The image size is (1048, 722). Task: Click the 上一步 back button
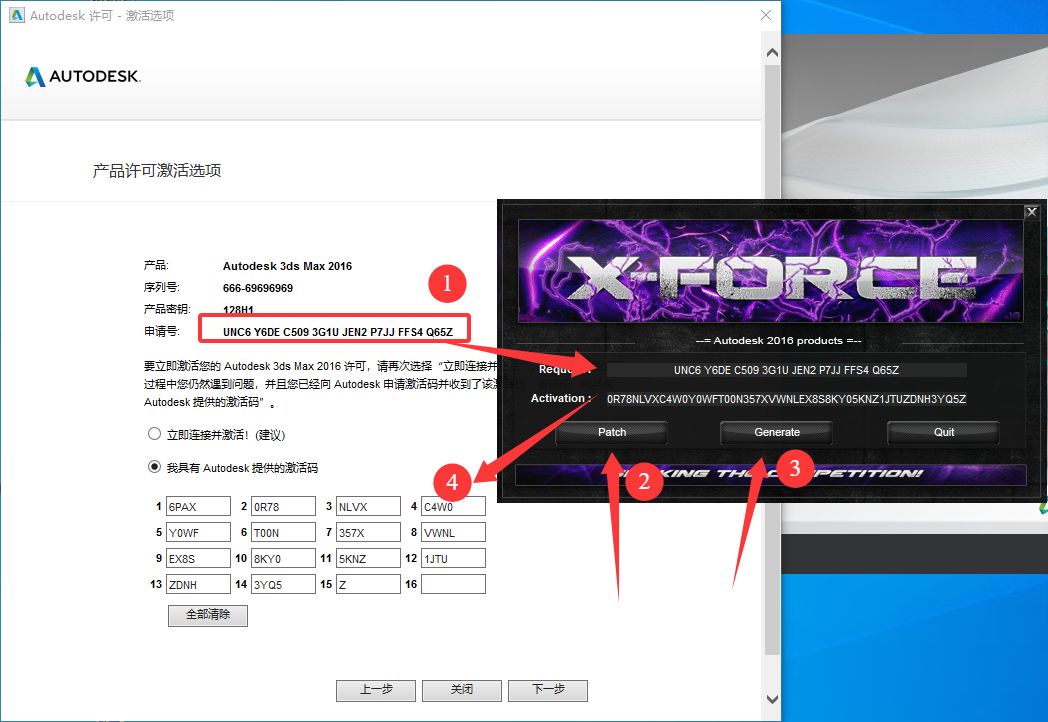(376, 690)
